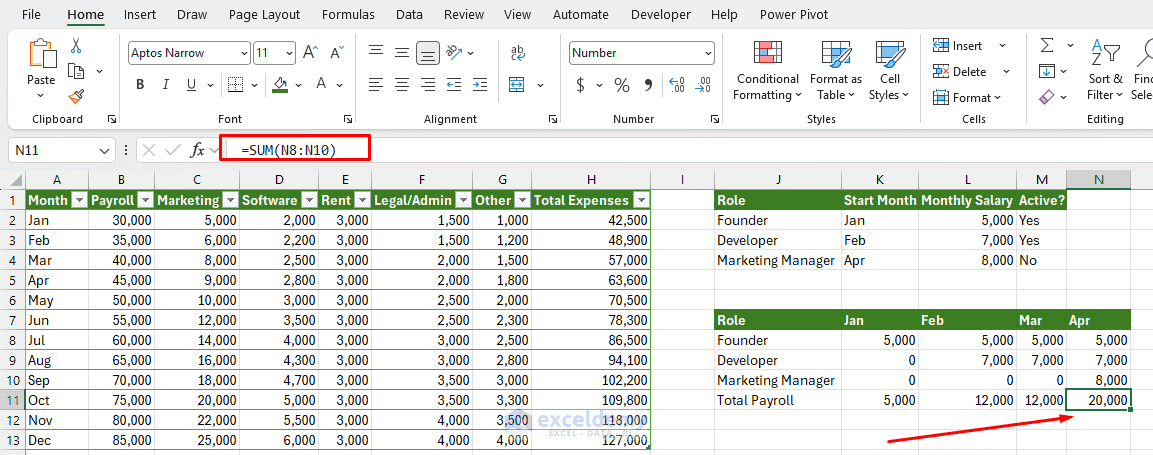This screenshot has height=455, width=1153.
Task: Switch to the Data tab
Action: [409, 15]
